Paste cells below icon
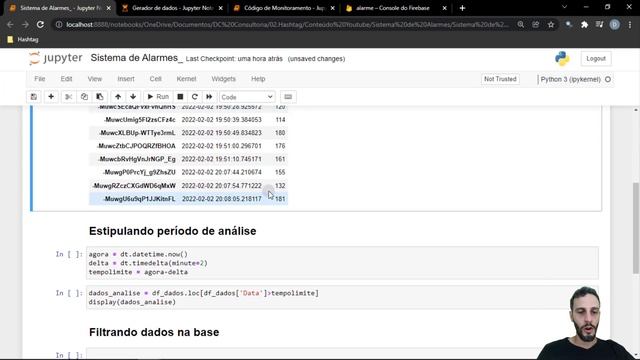 coord(100,97)
